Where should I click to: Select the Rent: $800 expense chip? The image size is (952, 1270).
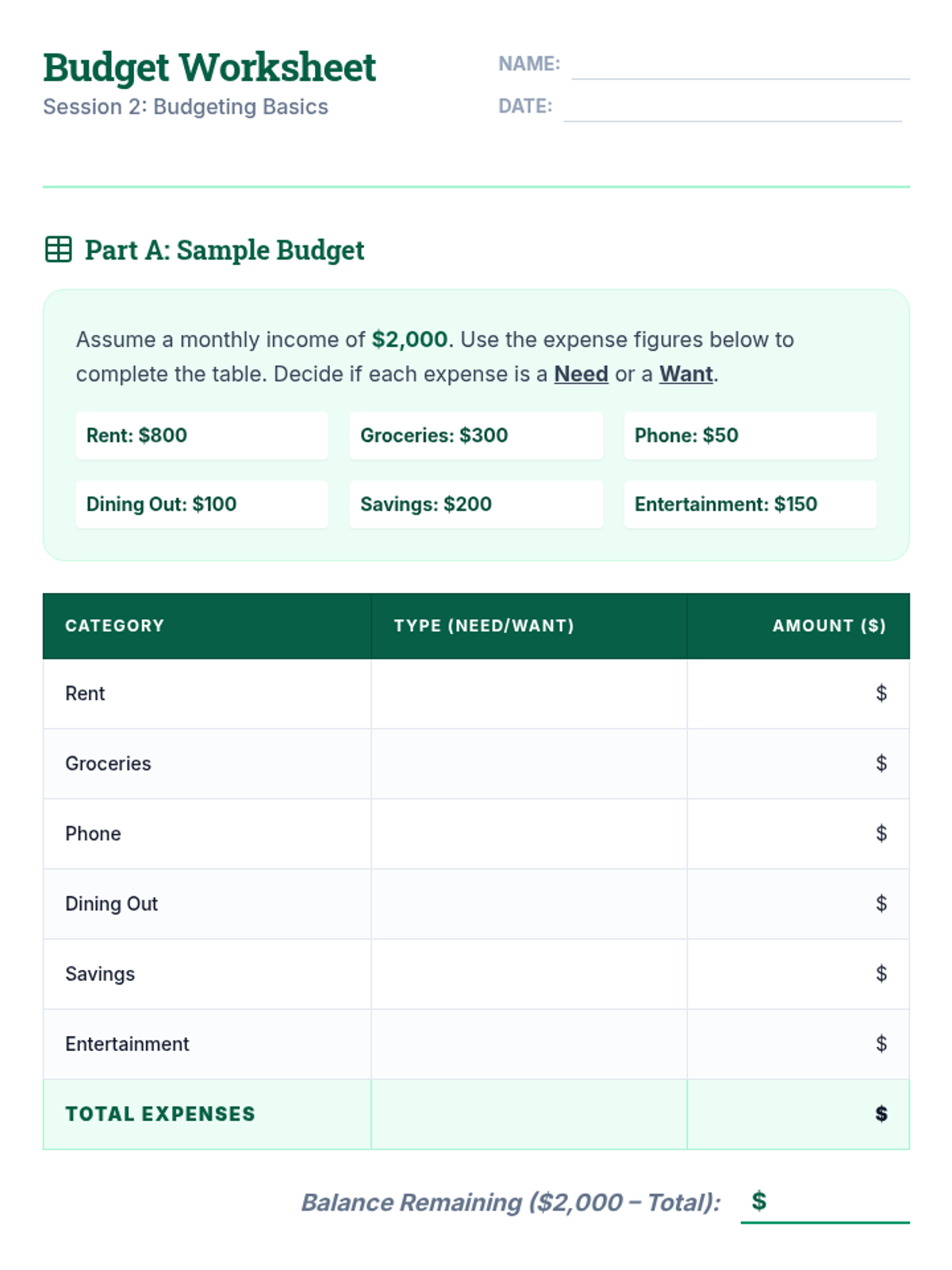(202, 435)
